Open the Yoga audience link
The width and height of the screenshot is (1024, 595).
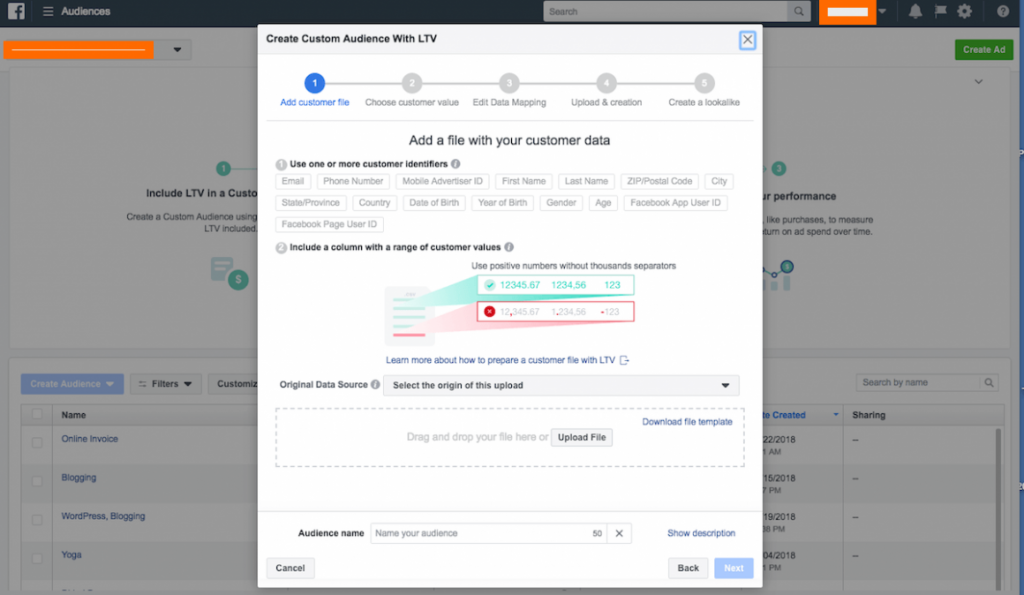(x=71, y=555)
